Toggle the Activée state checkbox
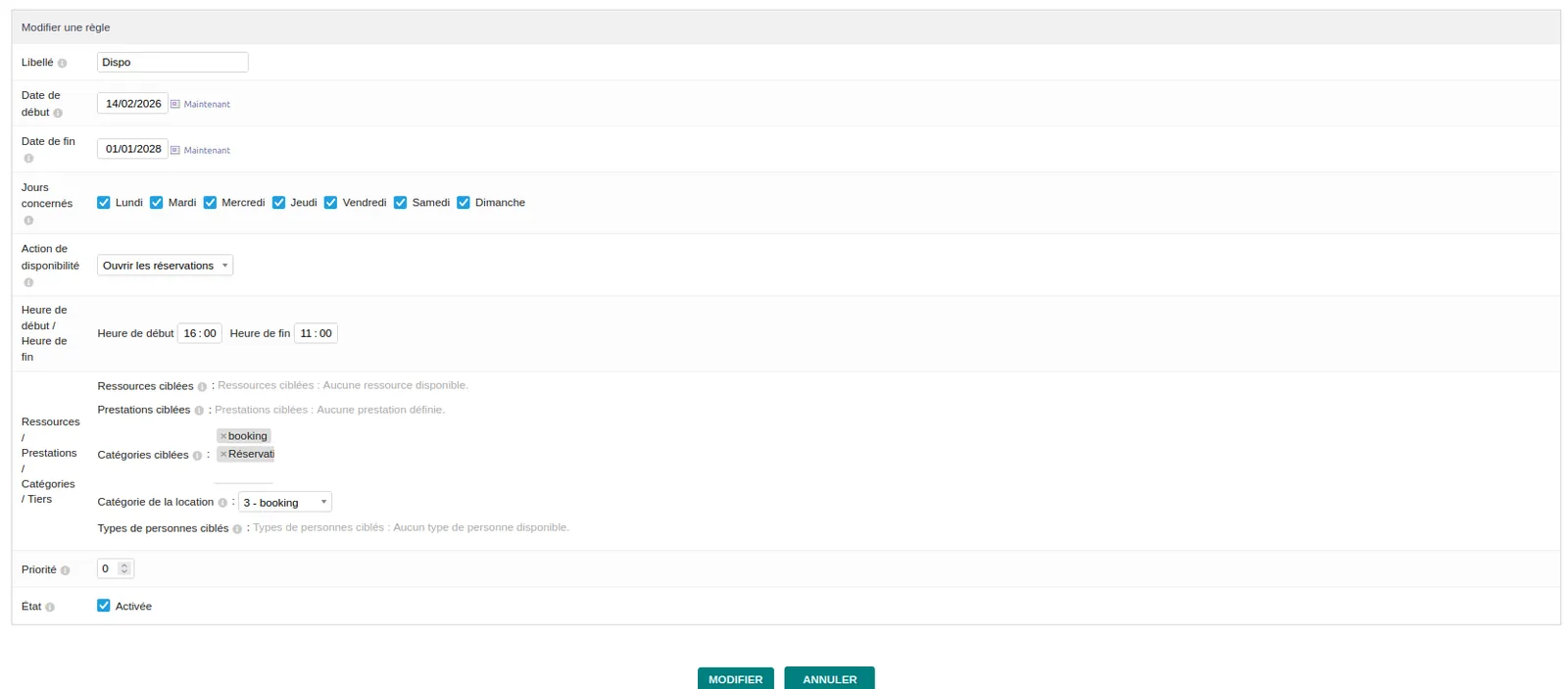This screenshot has width=1568, height=689. [104, 606]
